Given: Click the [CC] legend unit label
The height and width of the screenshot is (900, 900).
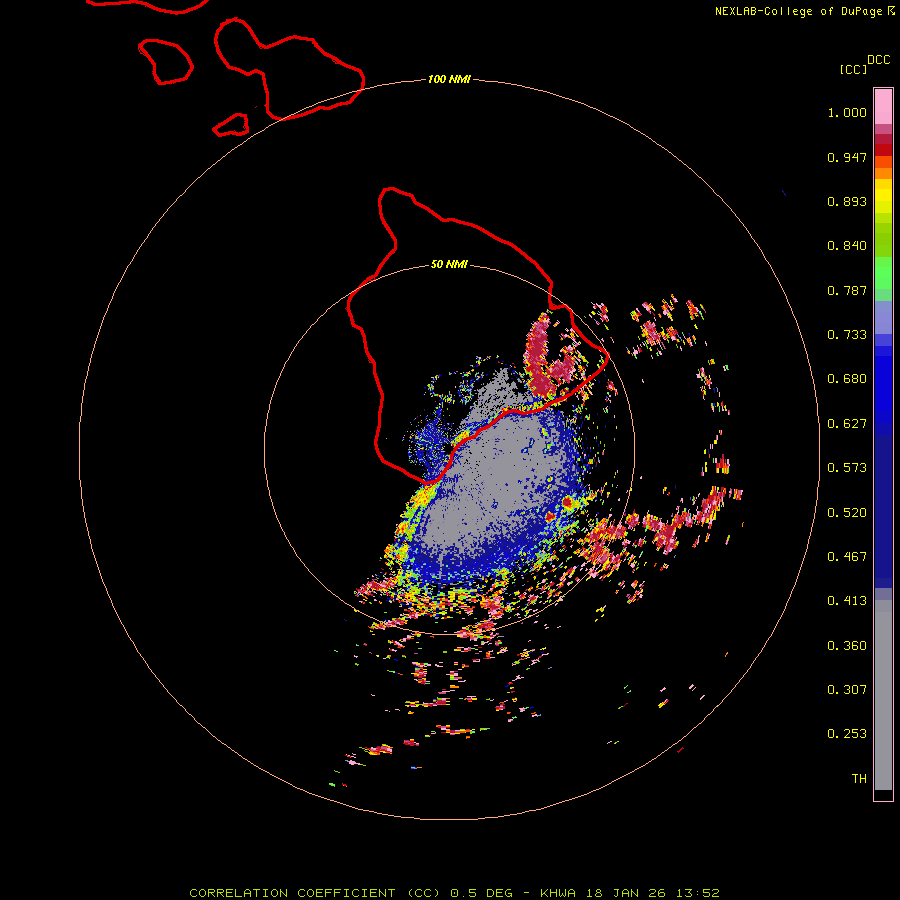Looking at the screenshot, I should [853, 69].
